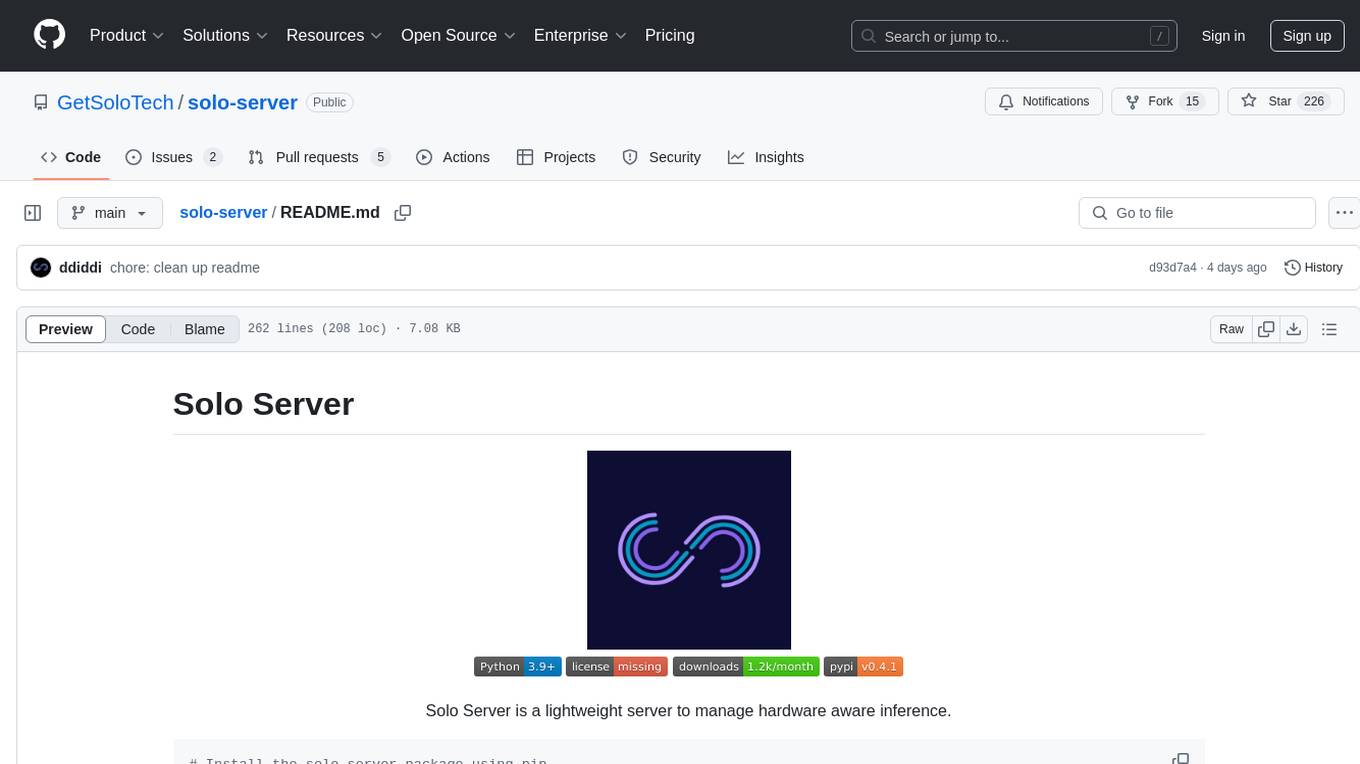Switch to the Insights tab
The width and height of the screenshot is (1360, 764).
(766, 157)
